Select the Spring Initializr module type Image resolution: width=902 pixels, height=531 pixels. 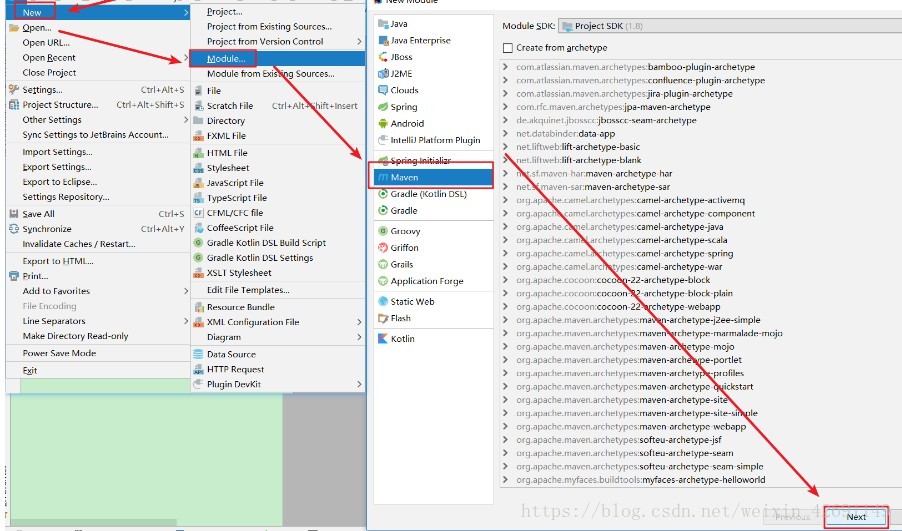[x=433, y=161]
